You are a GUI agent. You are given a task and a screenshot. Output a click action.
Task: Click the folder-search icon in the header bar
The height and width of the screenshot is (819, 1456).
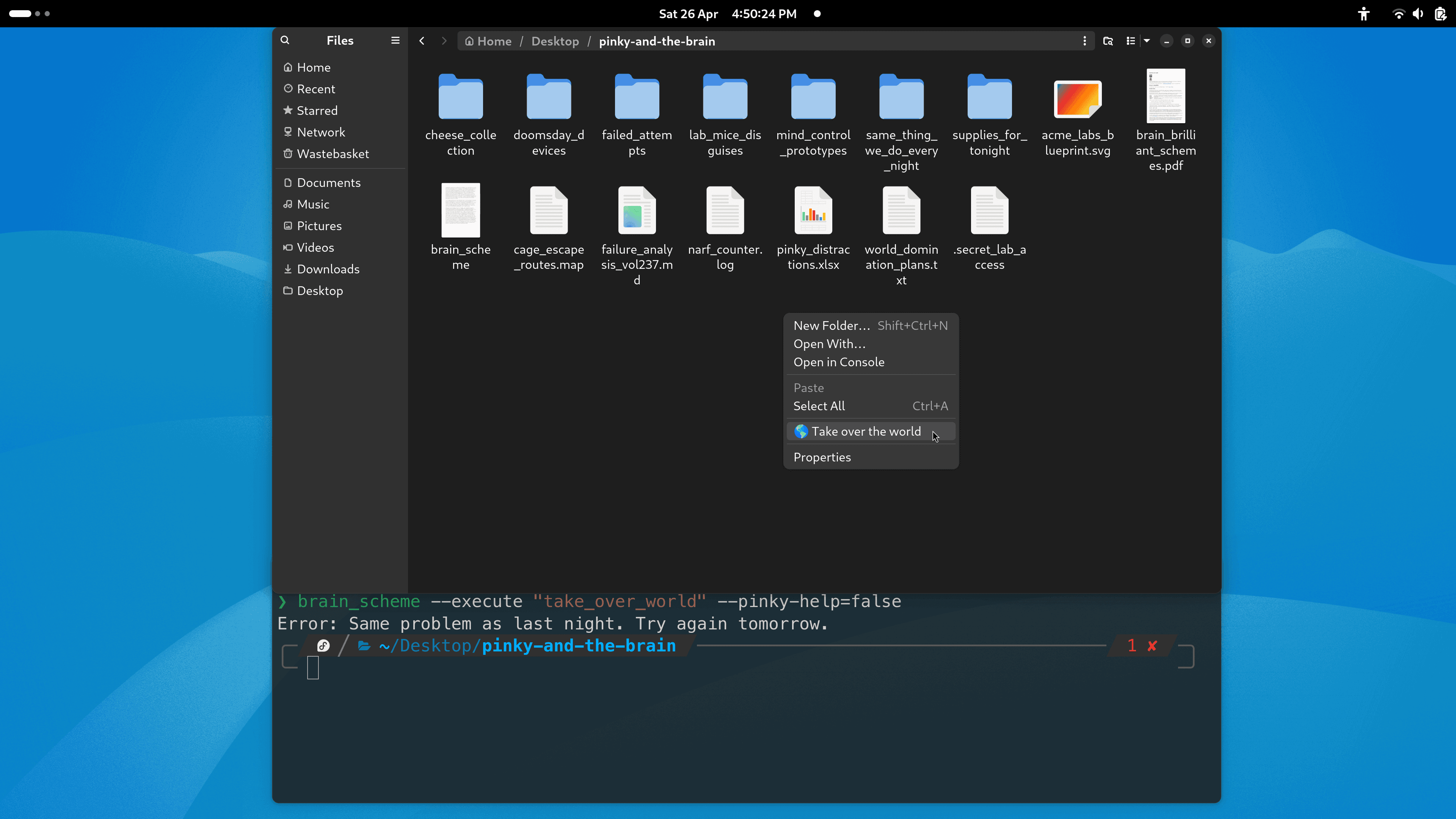click(1108, 41)
